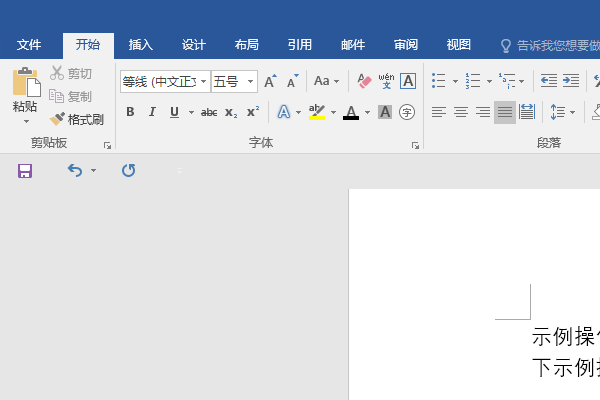Undo the last action
The width and height of the screenshot is (600, 400).
click(x=75, y=171)
